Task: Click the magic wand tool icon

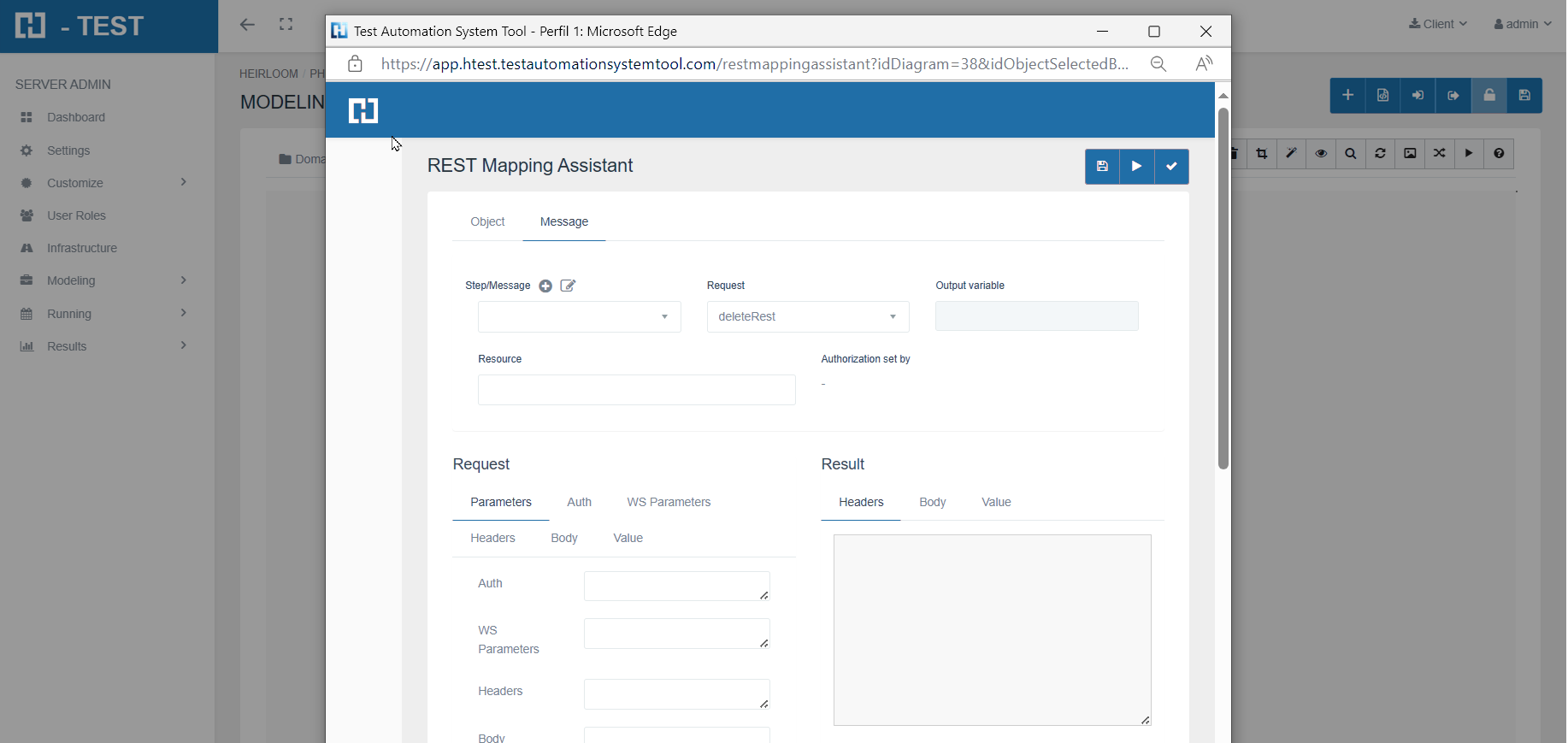Action: pyautogui.click(x=1292, y=154)
